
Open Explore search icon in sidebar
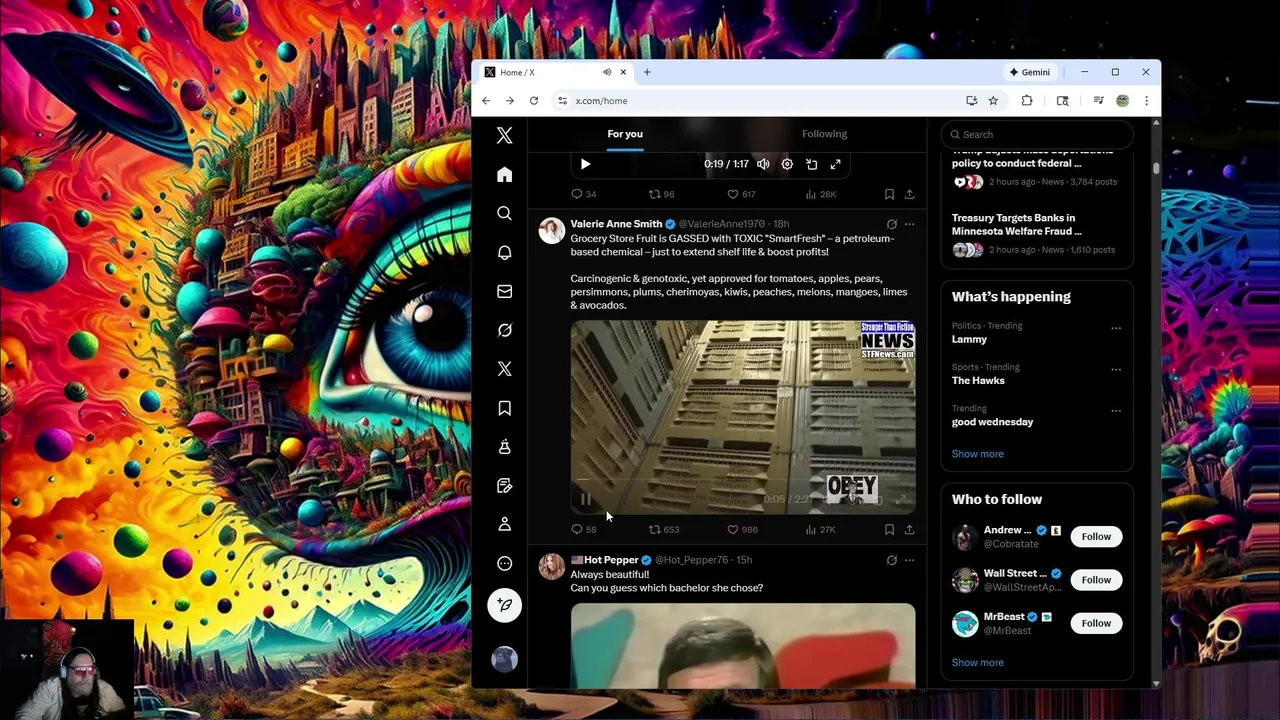point(504,213)
